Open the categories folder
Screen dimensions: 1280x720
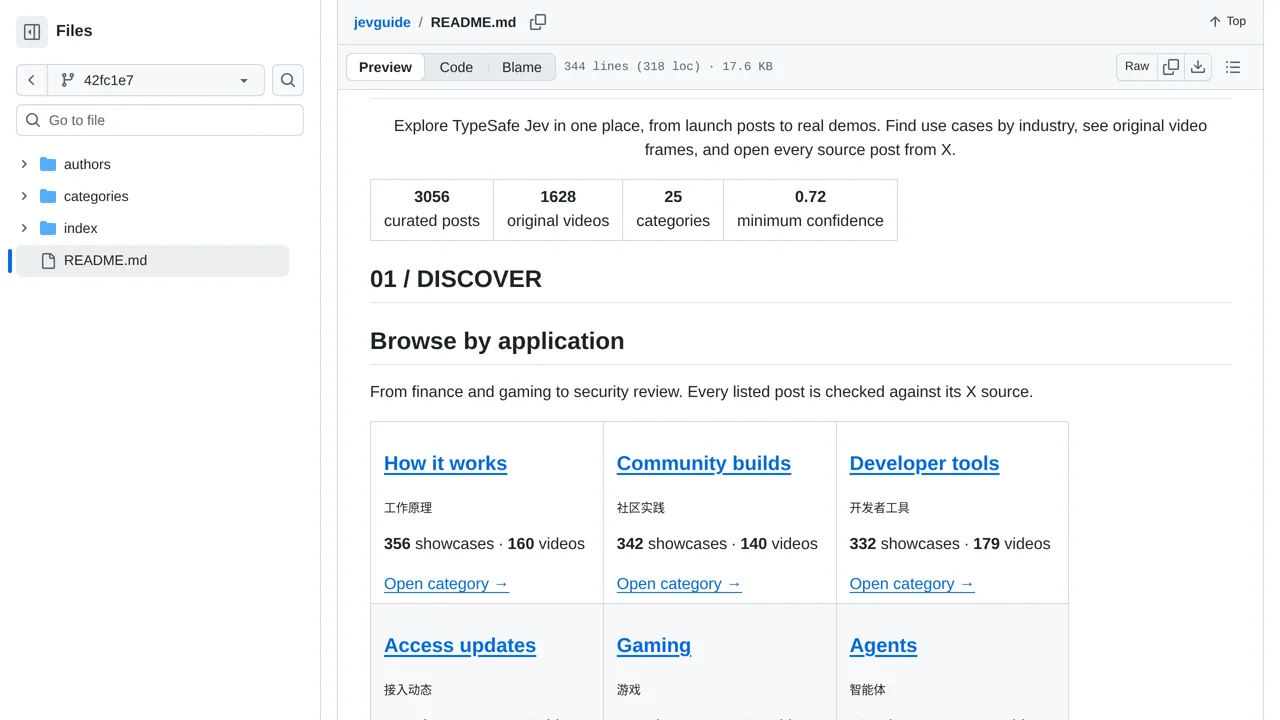click(96, 196)
